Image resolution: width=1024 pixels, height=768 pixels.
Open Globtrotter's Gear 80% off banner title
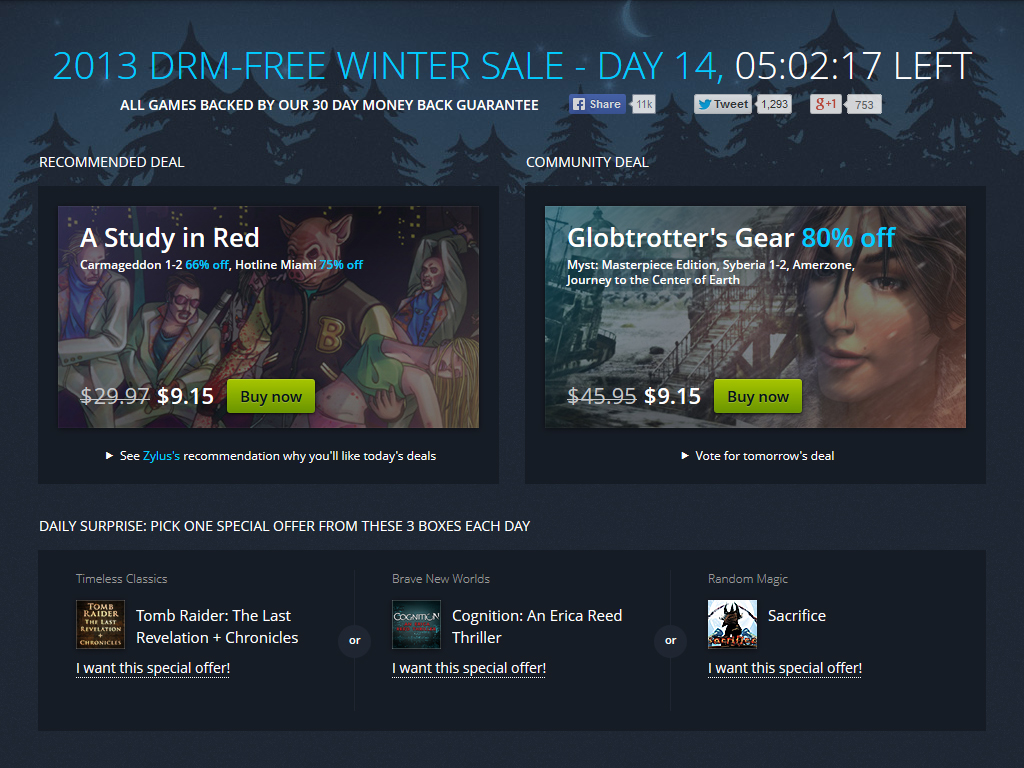tap(731, 238)
